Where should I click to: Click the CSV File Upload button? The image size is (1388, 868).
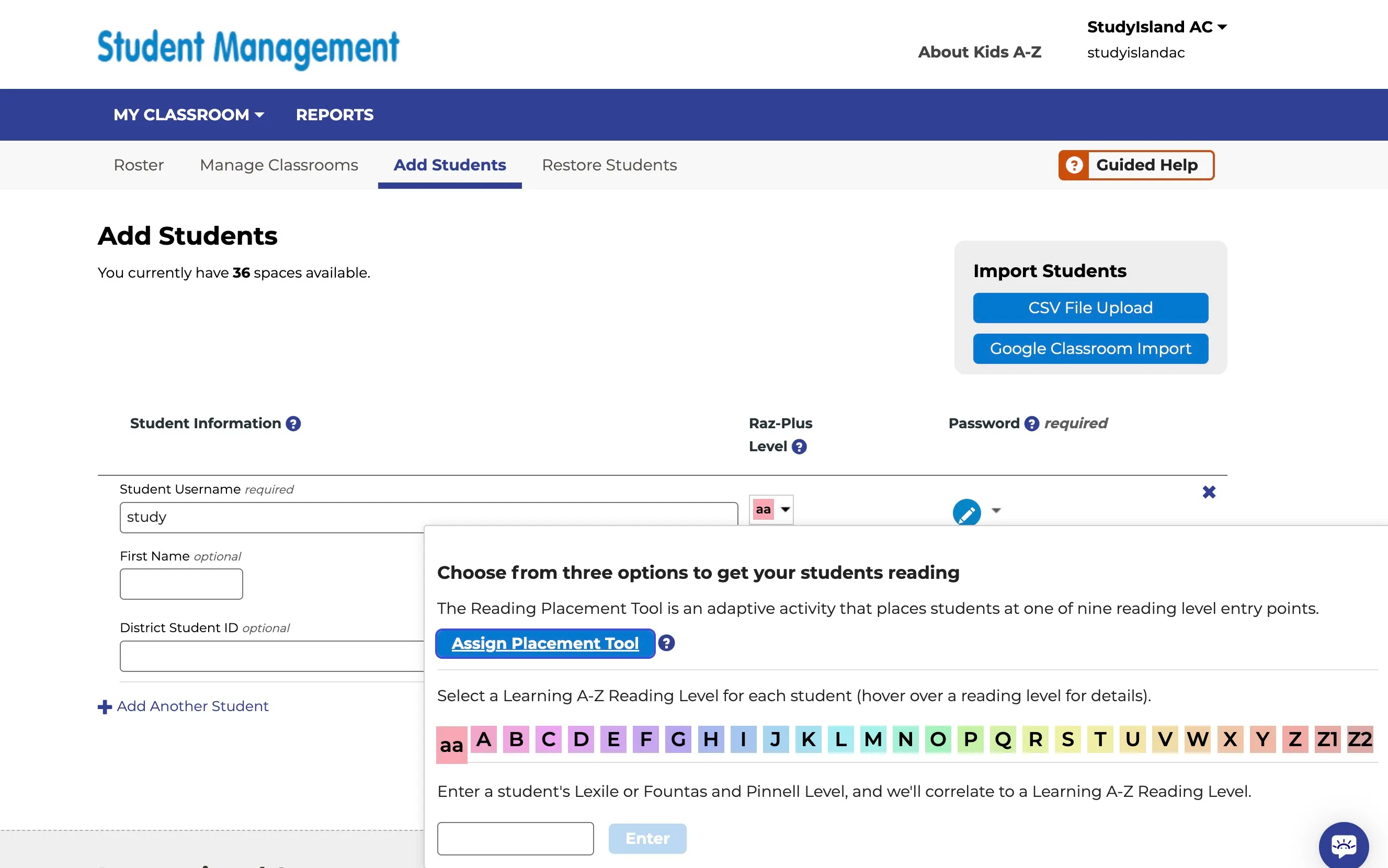point(1090,307)
